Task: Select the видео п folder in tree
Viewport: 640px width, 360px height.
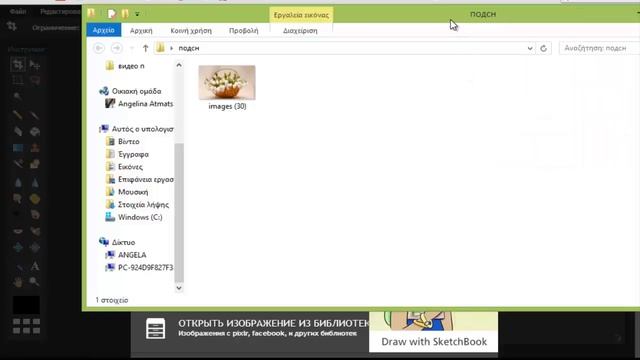Action: pyautogui.click(x=131, y=66)
